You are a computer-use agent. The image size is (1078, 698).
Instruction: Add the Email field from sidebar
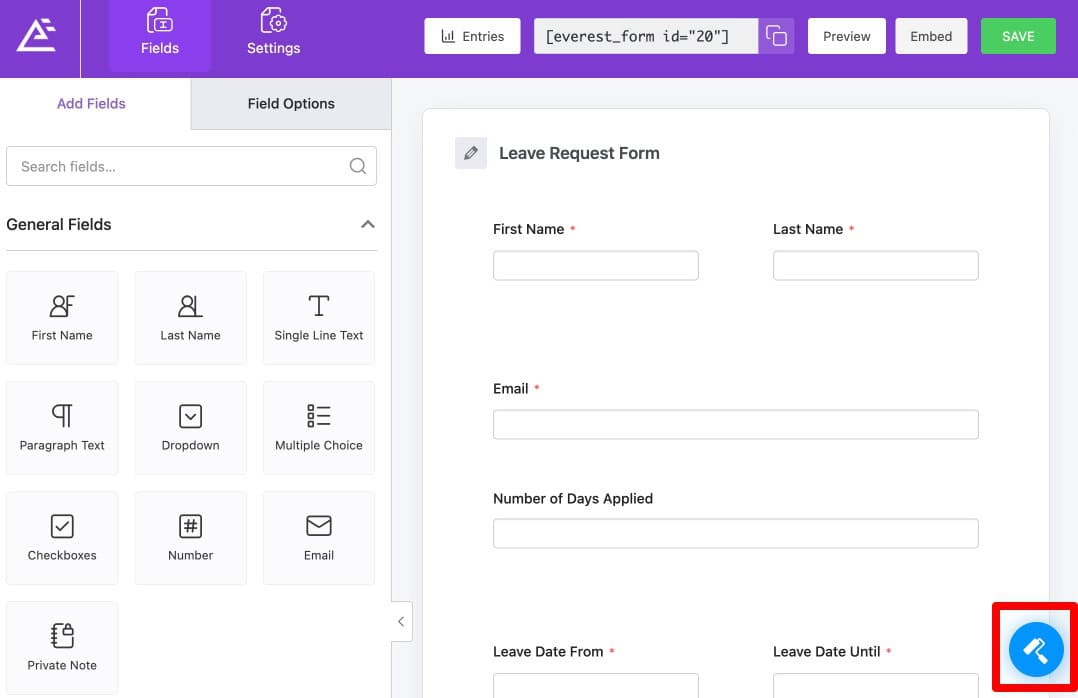click(319, 538)
